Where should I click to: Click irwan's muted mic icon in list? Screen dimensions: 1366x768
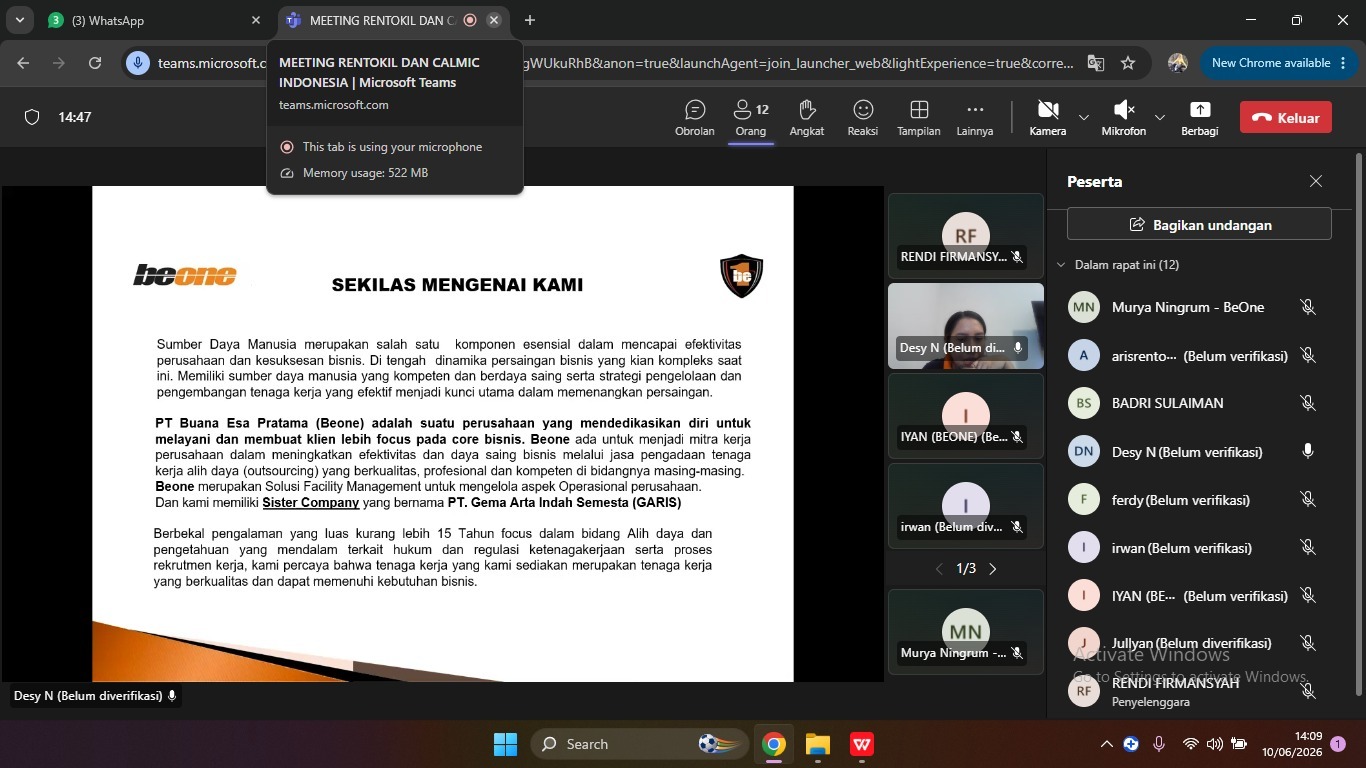click(1307, 547)
